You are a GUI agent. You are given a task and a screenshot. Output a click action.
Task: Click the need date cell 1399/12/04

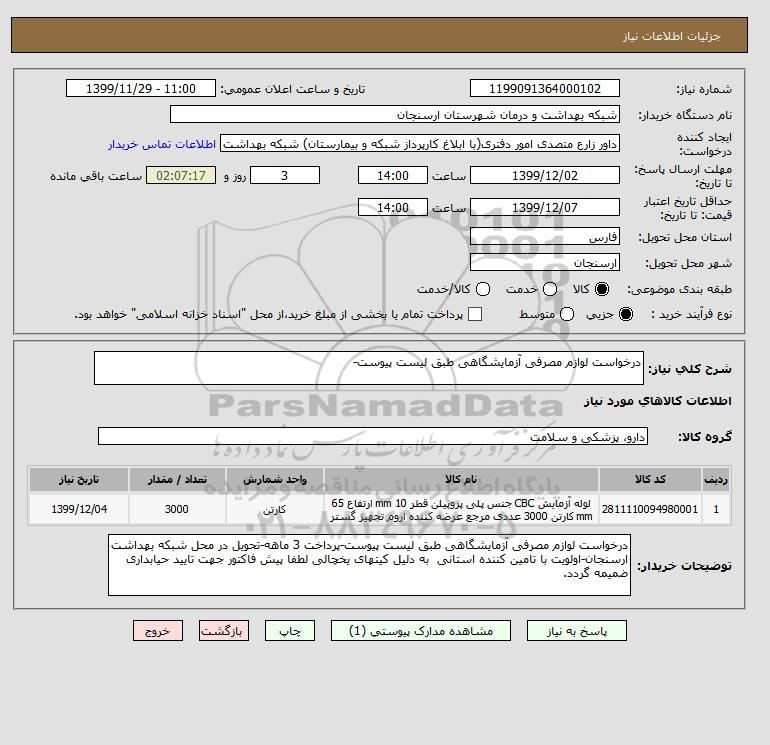click(79, 510)
